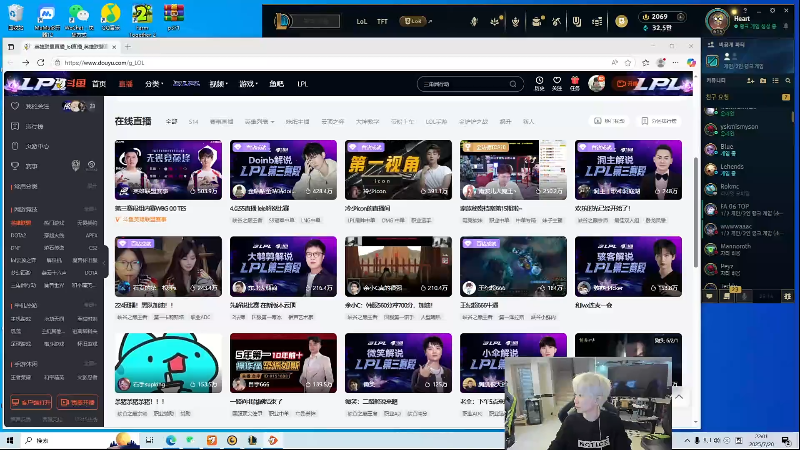Open League of Legends icon in taskbar

(252, 440)
